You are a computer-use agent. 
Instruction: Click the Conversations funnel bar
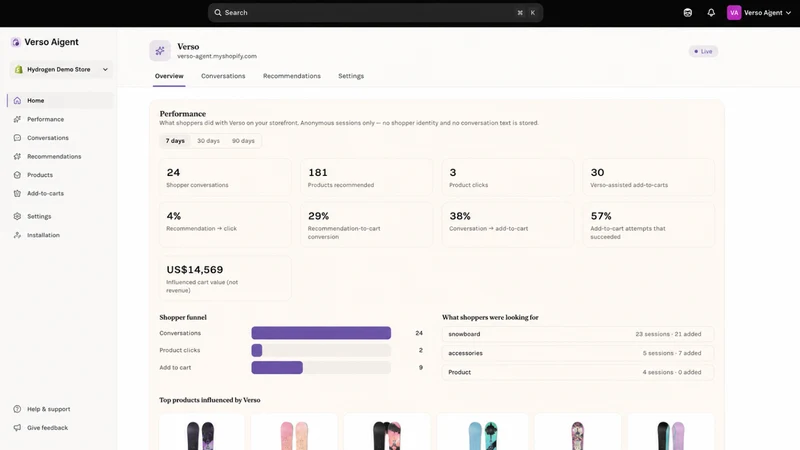321,333
